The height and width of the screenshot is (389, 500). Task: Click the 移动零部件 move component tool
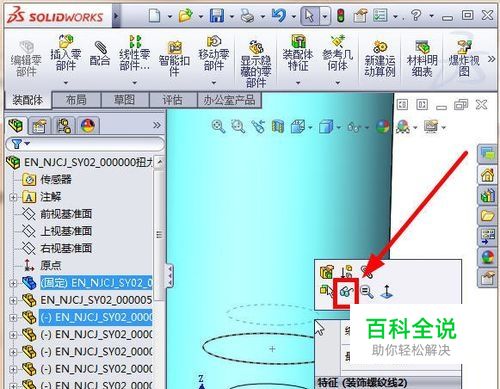tap(214, 53)
